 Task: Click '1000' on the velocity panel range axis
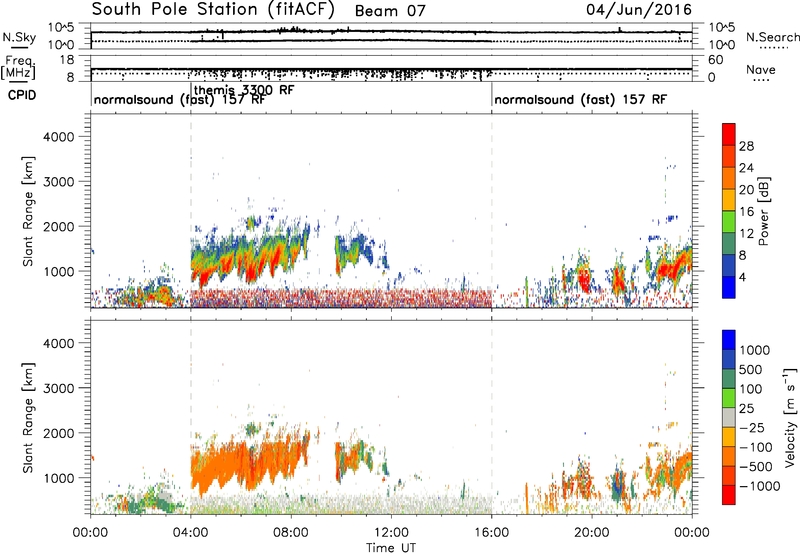[x=58, y=478]
